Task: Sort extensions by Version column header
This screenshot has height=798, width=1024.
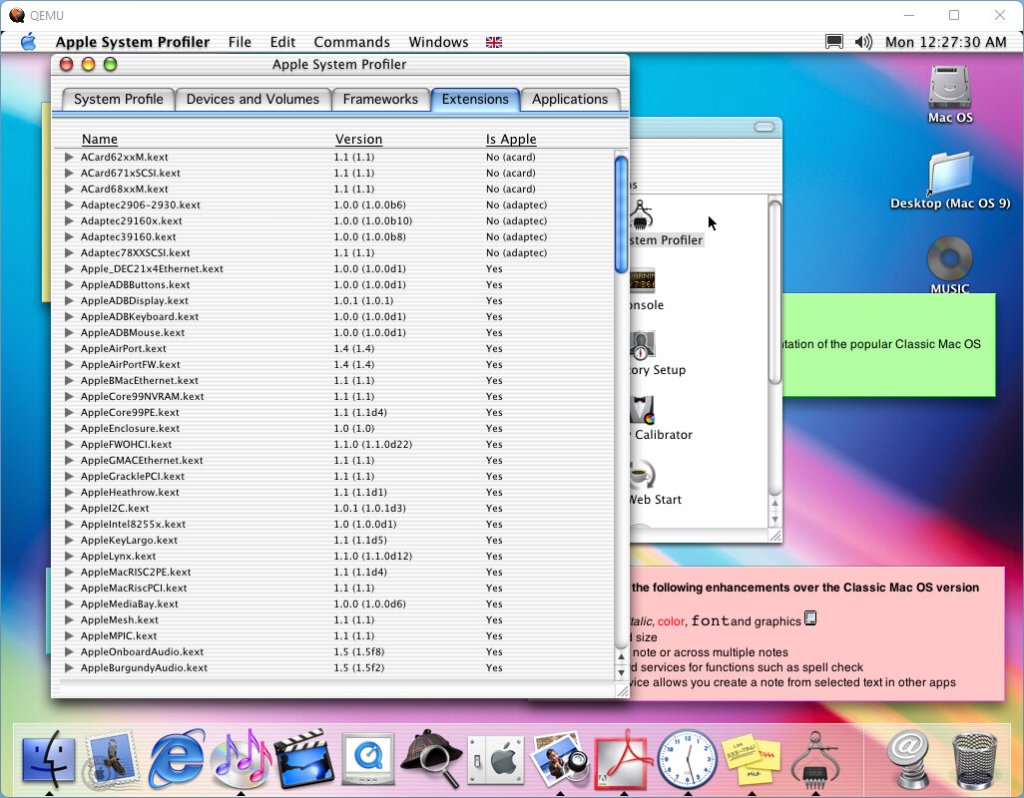Action: click(358, 139)
